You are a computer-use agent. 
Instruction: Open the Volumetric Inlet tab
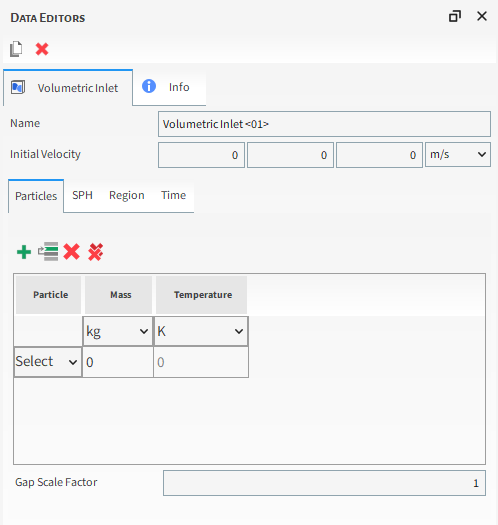[68, 88]
